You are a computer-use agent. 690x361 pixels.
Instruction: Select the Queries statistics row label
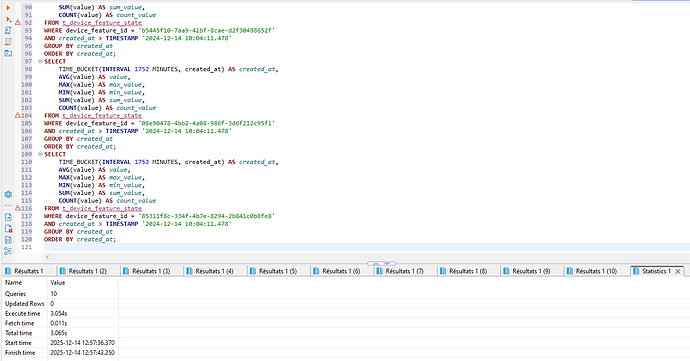coord(15,294)
